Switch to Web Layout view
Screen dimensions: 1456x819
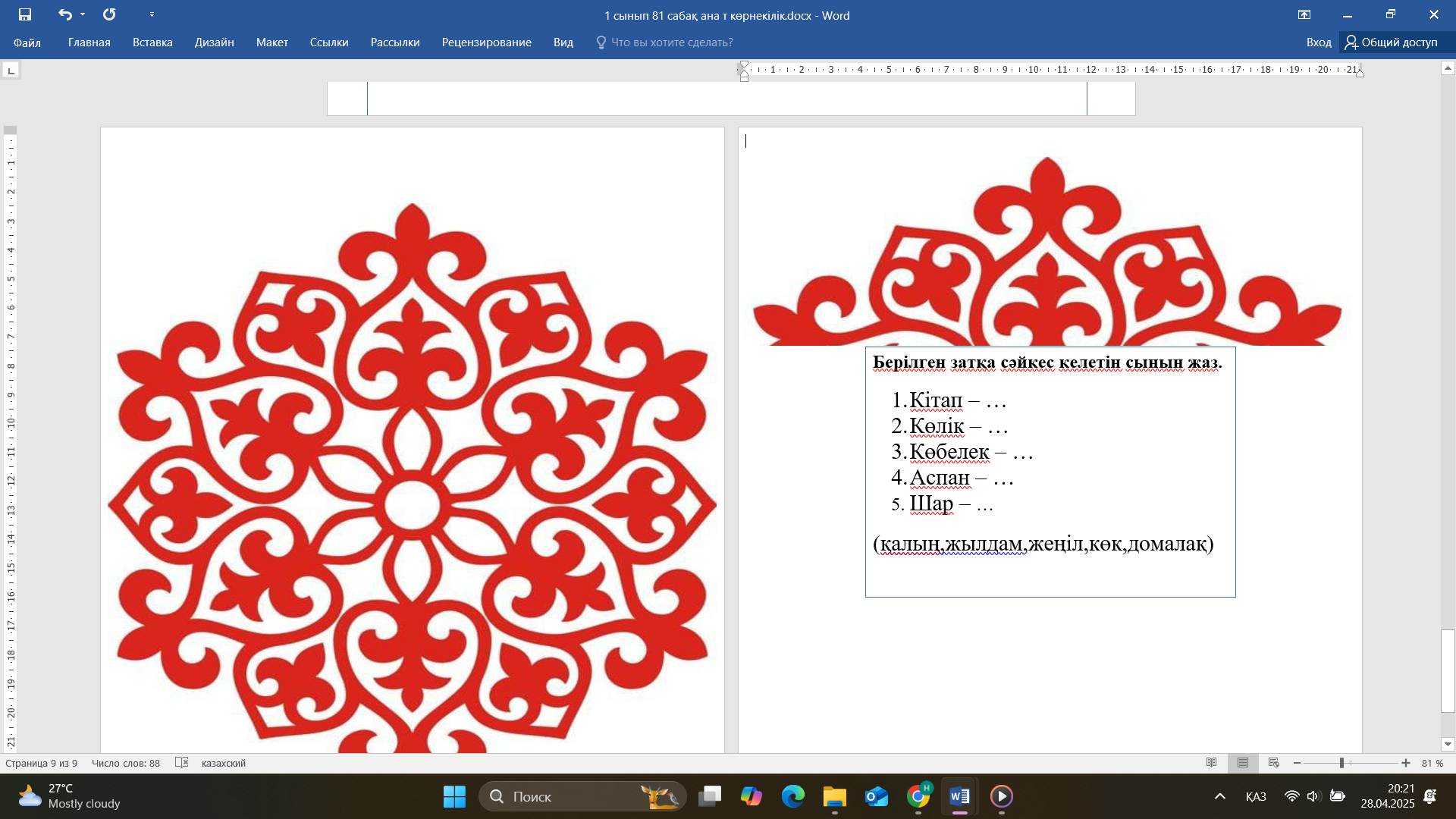(x=1274, y=763)
